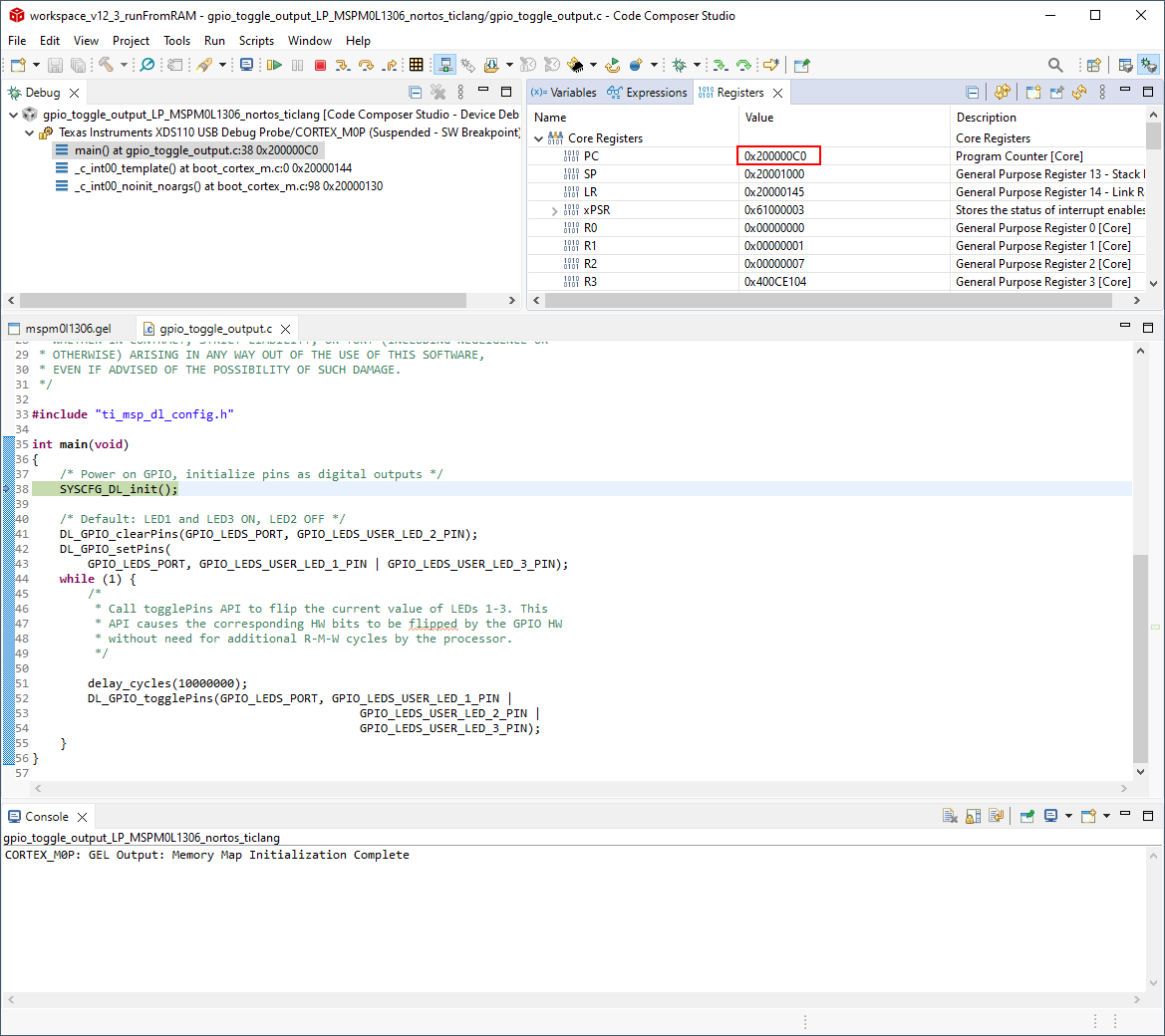Open the Scripts menu

tap(256, 41)
